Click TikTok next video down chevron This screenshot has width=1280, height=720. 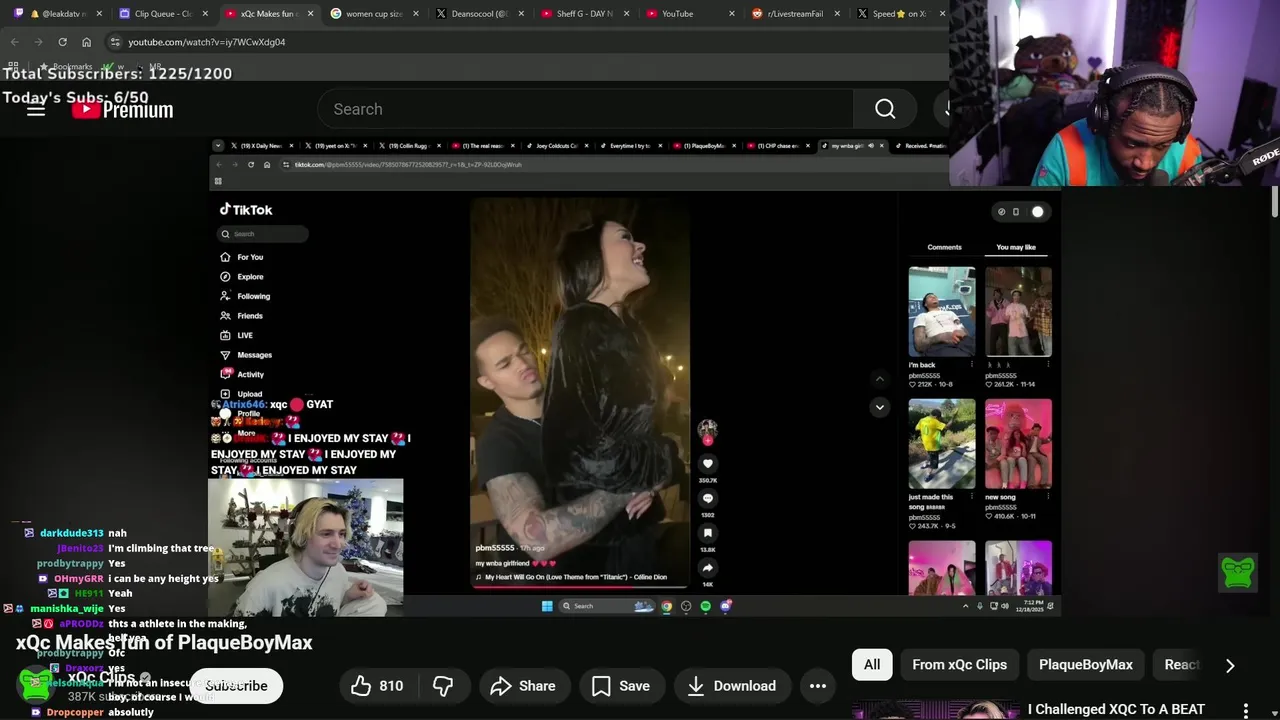[880, 407]
